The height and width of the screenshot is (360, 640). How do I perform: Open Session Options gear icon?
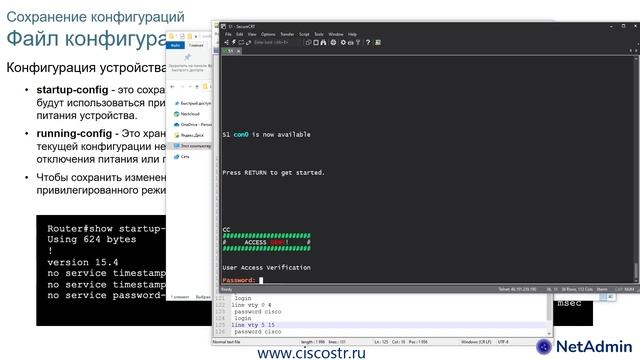click(x=343, y=42)
